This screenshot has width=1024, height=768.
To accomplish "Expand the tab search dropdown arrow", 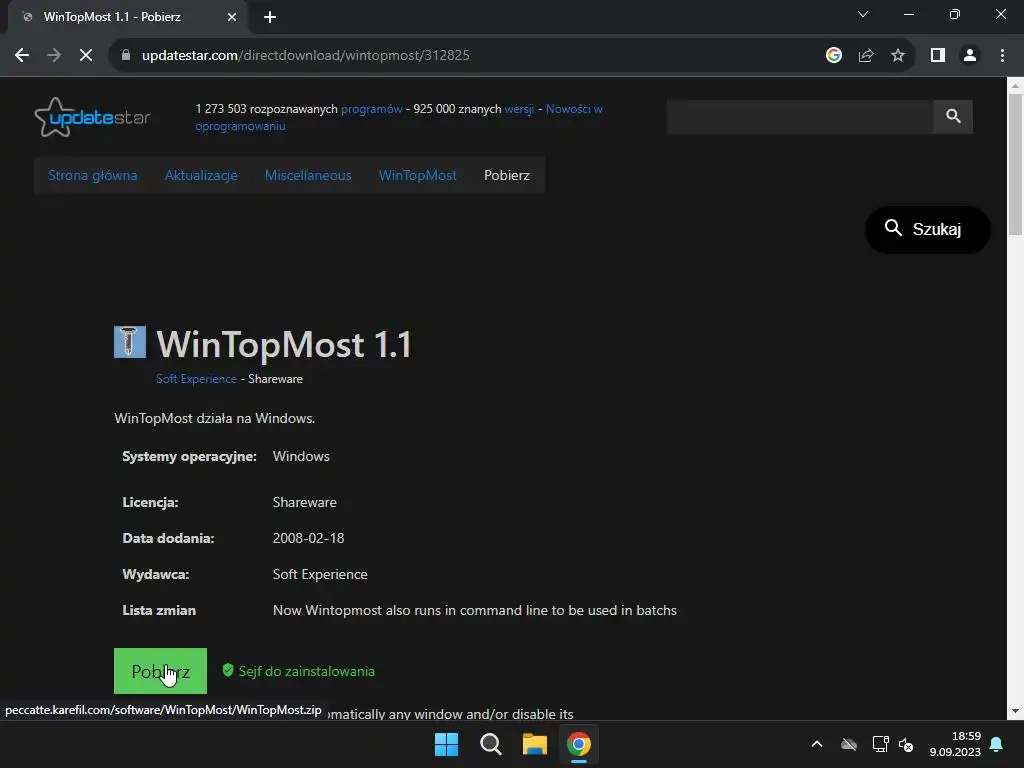I will (x=863, y=14).
